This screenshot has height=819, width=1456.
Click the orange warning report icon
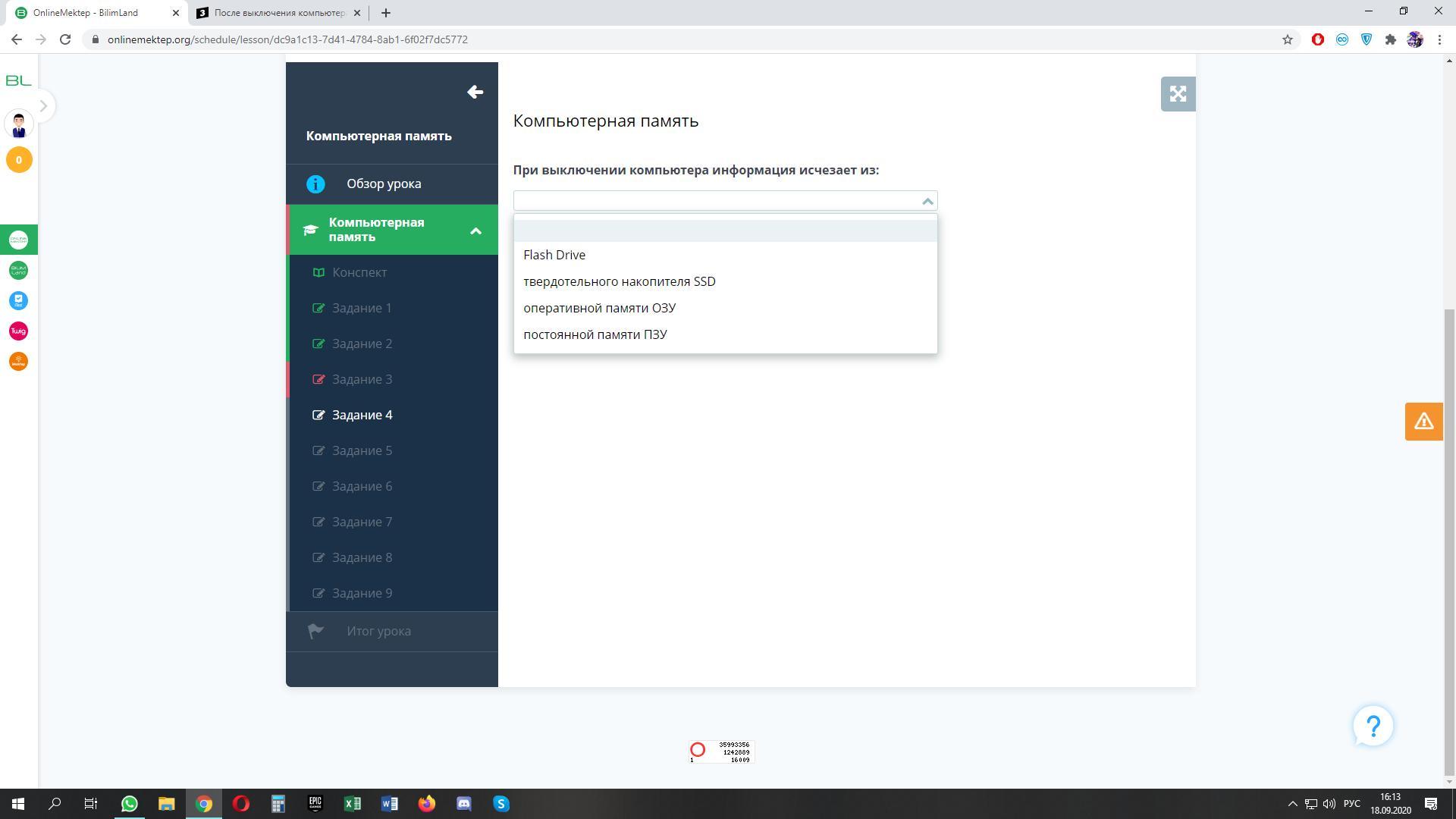(1423, 422)
